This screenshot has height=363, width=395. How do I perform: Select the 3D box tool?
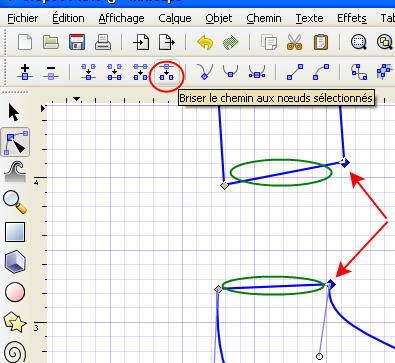coord(15,262)
